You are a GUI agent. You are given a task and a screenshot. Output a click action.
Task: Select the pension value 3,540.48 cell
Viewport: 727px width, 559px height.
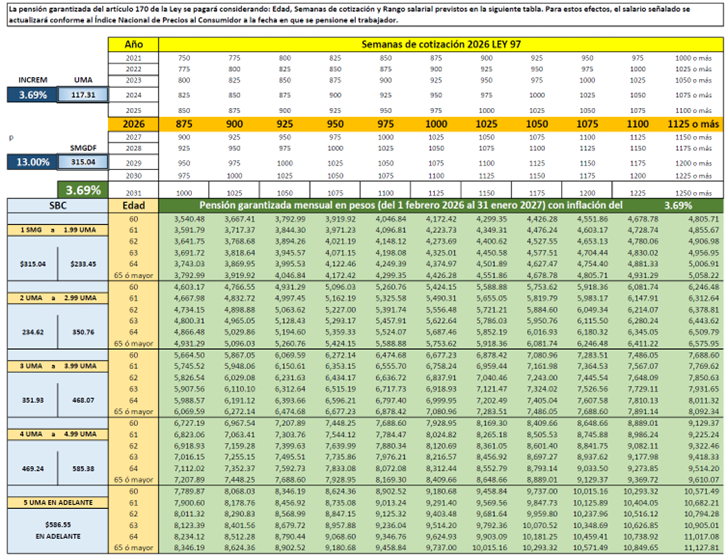189,219
